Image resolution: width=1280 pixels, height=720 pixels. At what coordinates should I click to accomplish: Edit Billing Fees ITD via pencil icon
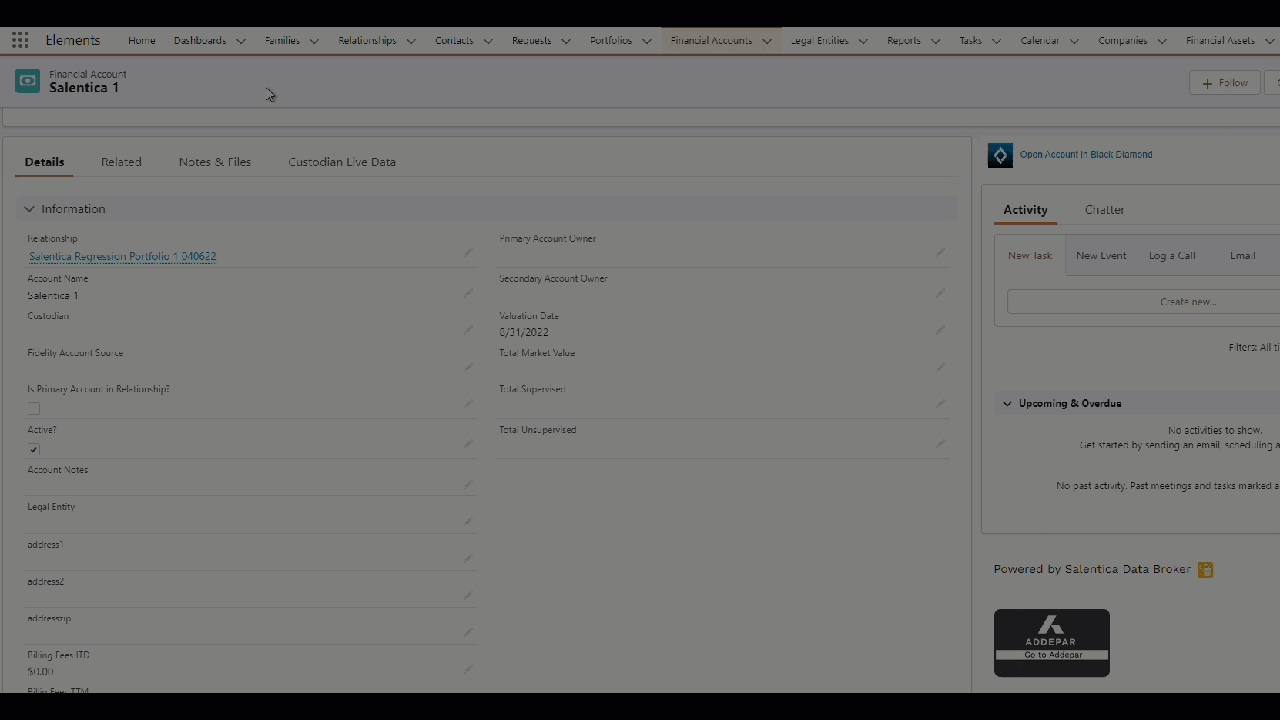pyautogui.click(x=468, y=669)
